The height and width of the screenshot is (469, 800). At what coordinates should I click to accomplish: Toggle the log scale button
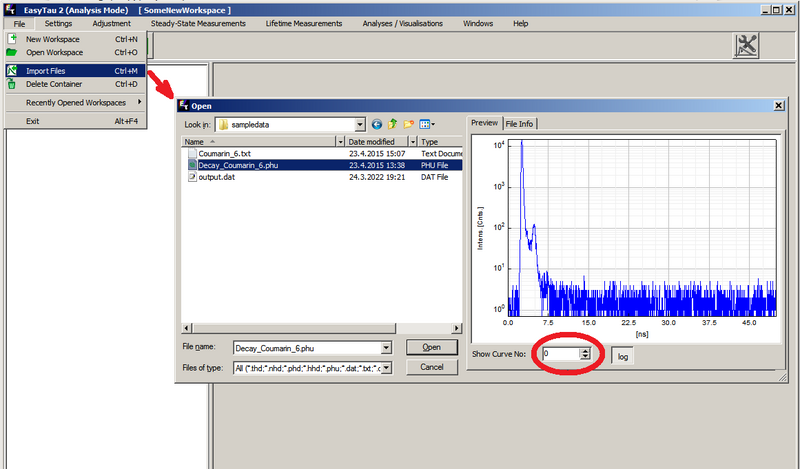click(621, 355)
